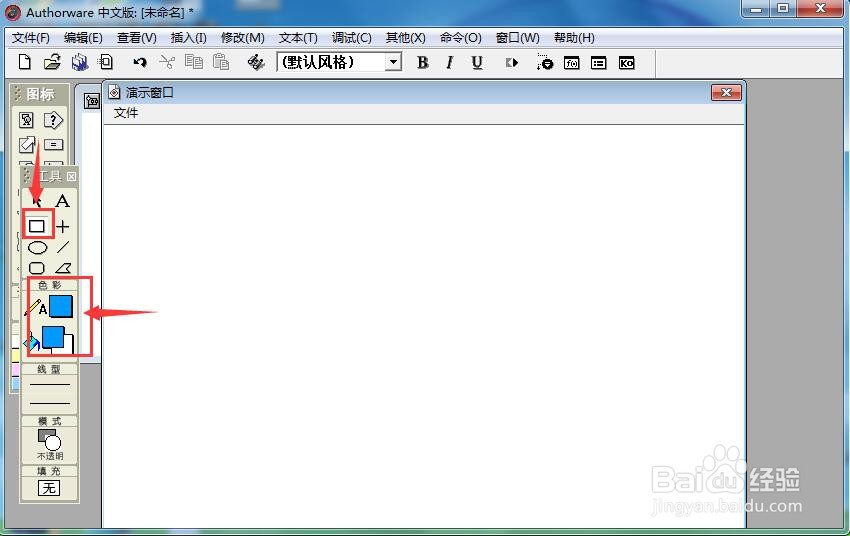
Task: Minimize the Authorware application window
Action: coord(757,8)
